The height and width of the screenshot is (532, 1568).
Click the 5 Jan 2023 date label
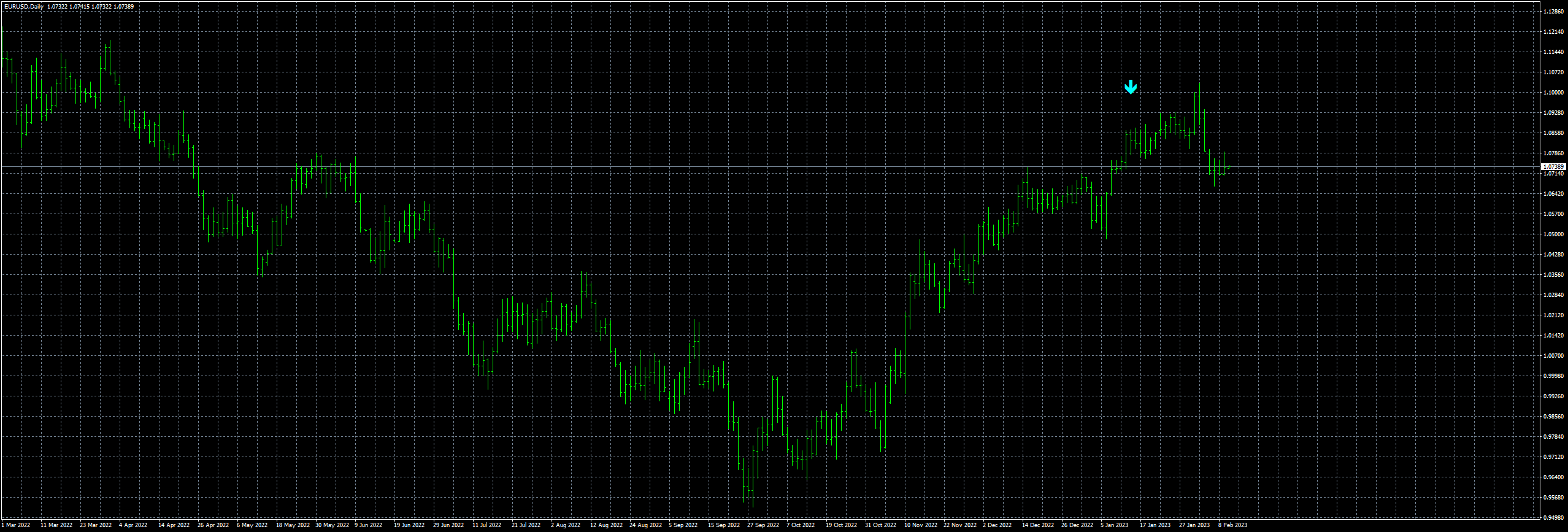pyautogui.click(x=1114, y=525)
